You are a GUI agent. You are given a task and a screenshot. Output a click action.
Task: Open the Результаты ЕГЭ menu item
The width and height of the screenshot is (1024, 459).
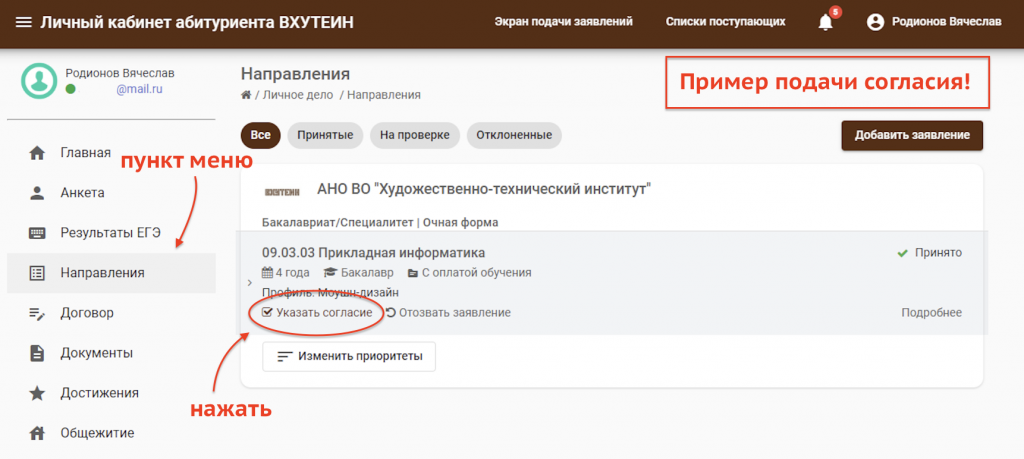(x=111, y=233)
